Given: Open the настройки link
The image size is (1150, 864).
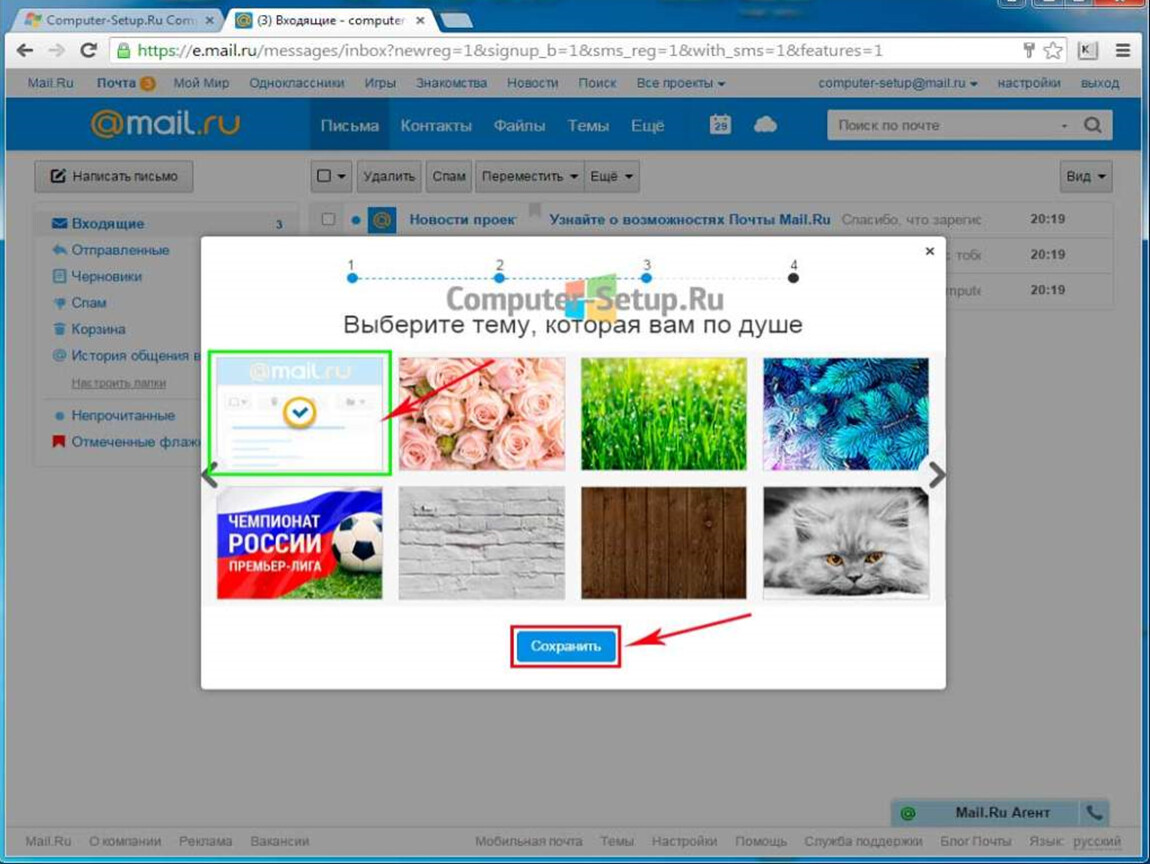Looking at the screenshot, I should [1028, 83].
